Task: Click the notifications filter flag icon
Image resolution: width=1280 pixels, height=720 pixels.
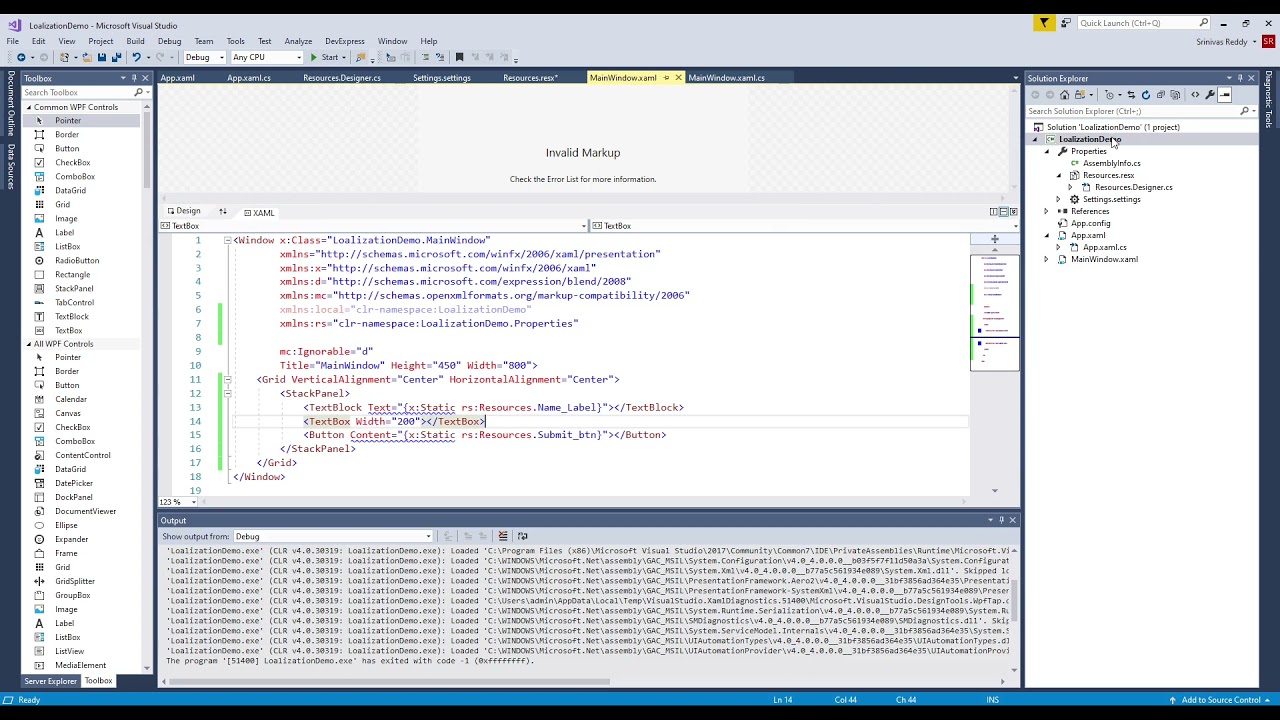Action: coord(1044,23)
